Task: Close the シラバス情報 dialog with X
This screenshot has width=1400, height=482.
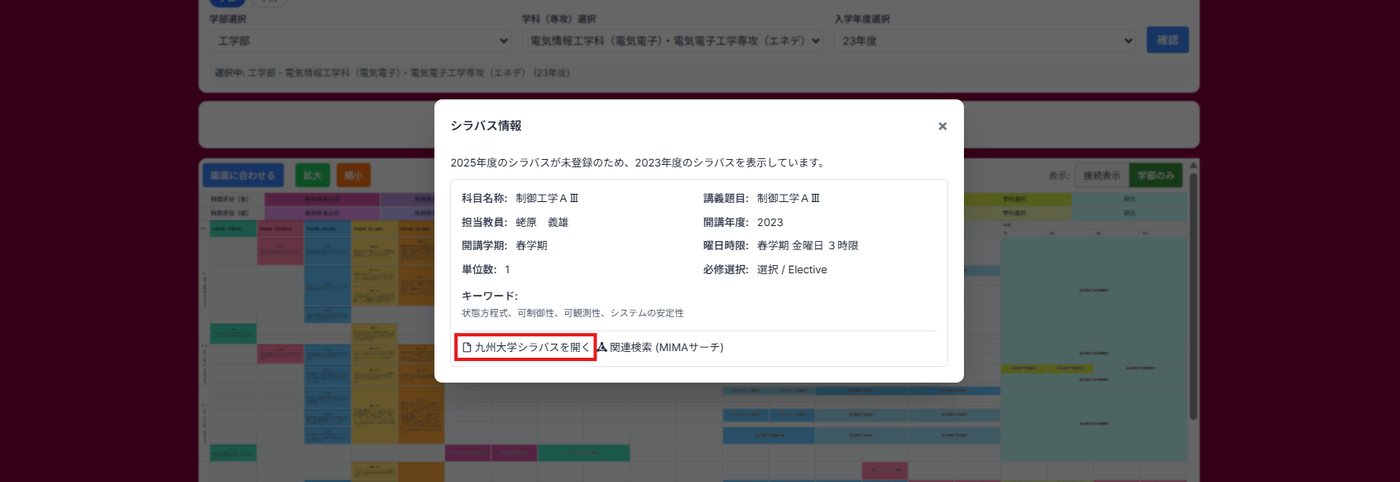Action: 942,126
